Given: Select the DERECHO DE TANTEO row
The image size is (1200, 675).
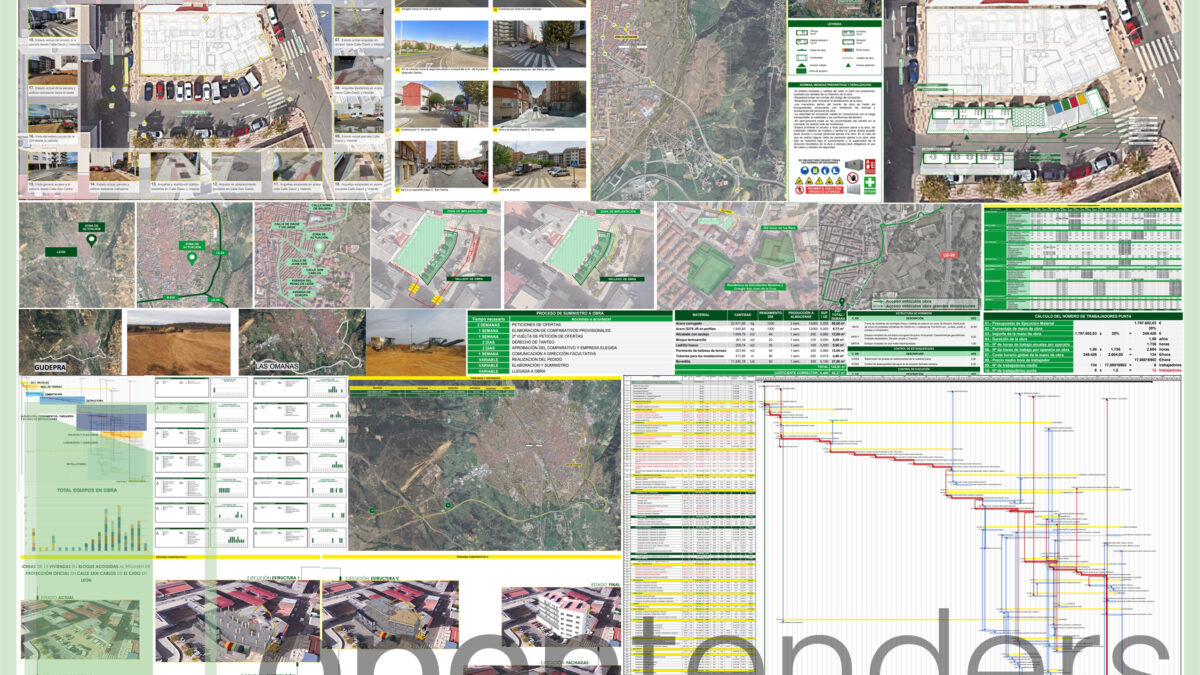Looking at the screenshot, I should click(x=571, y=341).
